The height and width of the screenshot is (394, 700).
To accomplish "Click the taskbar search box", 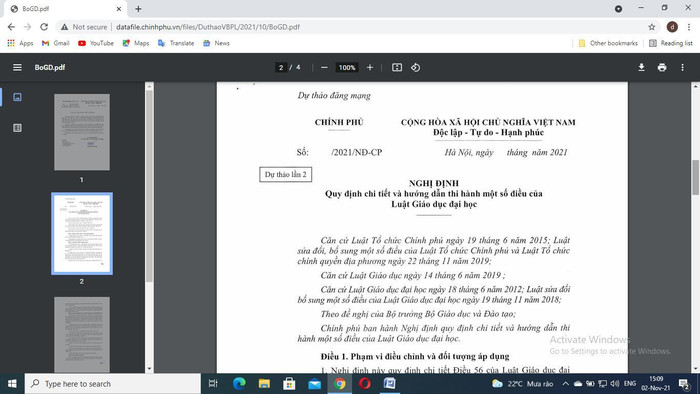I will pyautogui.click(x=112, y=384).
